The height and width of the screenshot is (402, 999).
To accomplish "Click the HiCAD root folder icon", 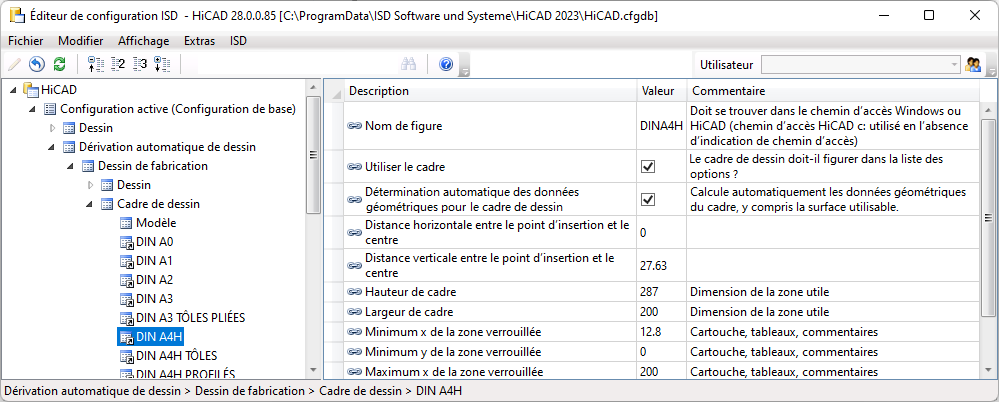I will pos(30,90).
